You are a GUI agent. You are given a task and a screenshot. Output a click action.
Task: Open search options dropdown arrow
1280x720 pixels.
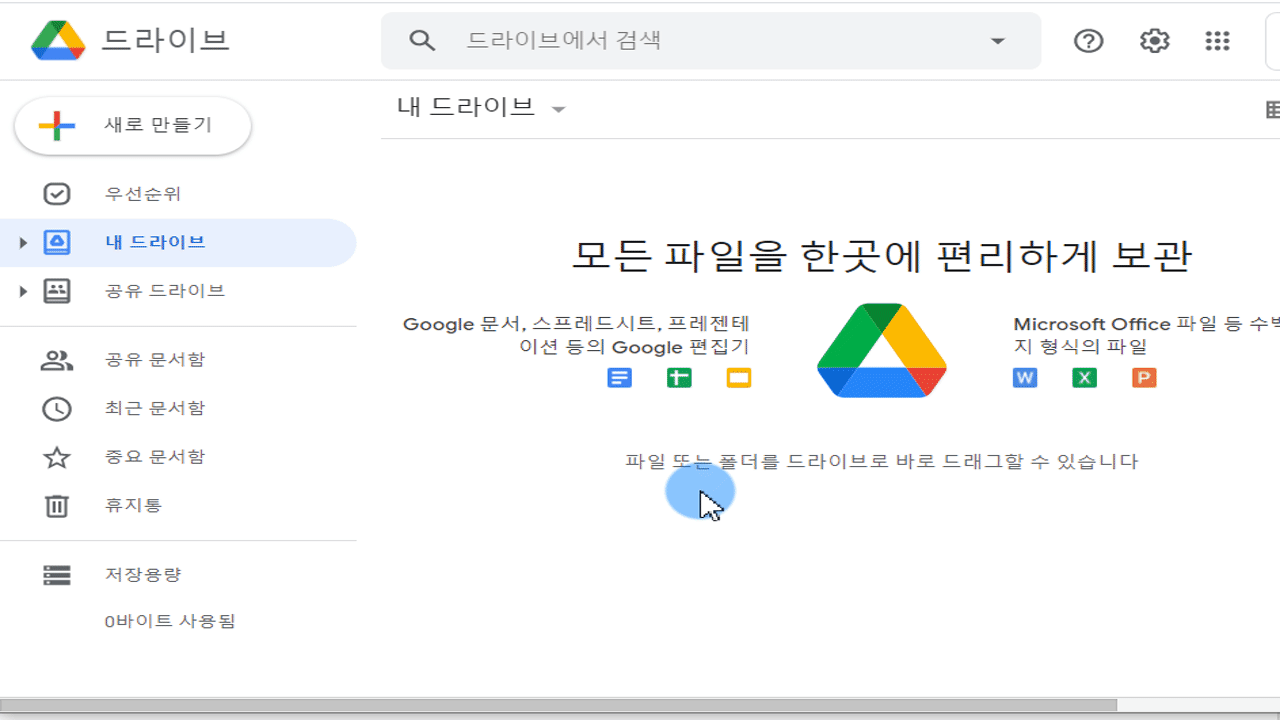pyautogui.click(x=997, y=41)
